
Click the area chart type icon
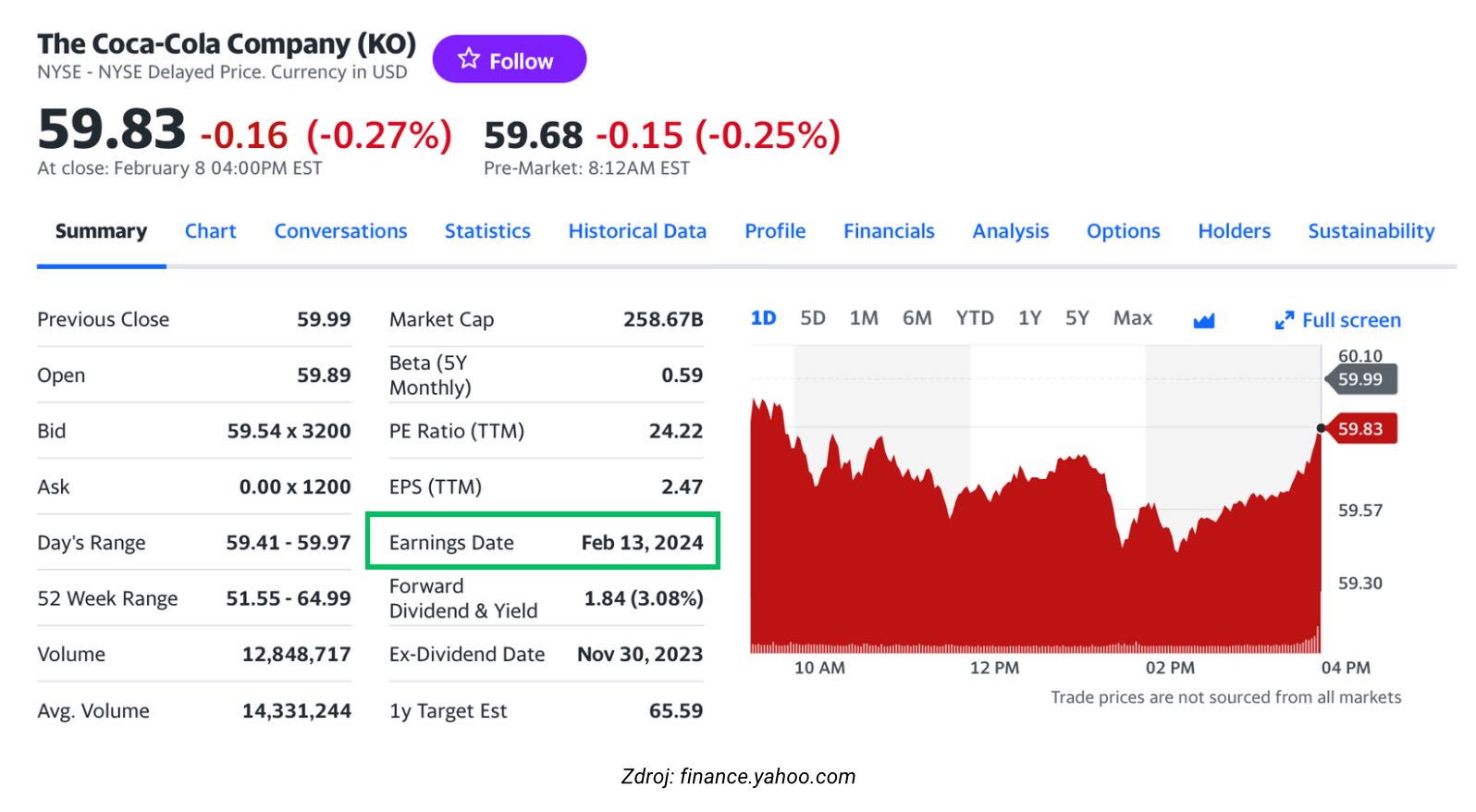click(x=1203, y=321)
